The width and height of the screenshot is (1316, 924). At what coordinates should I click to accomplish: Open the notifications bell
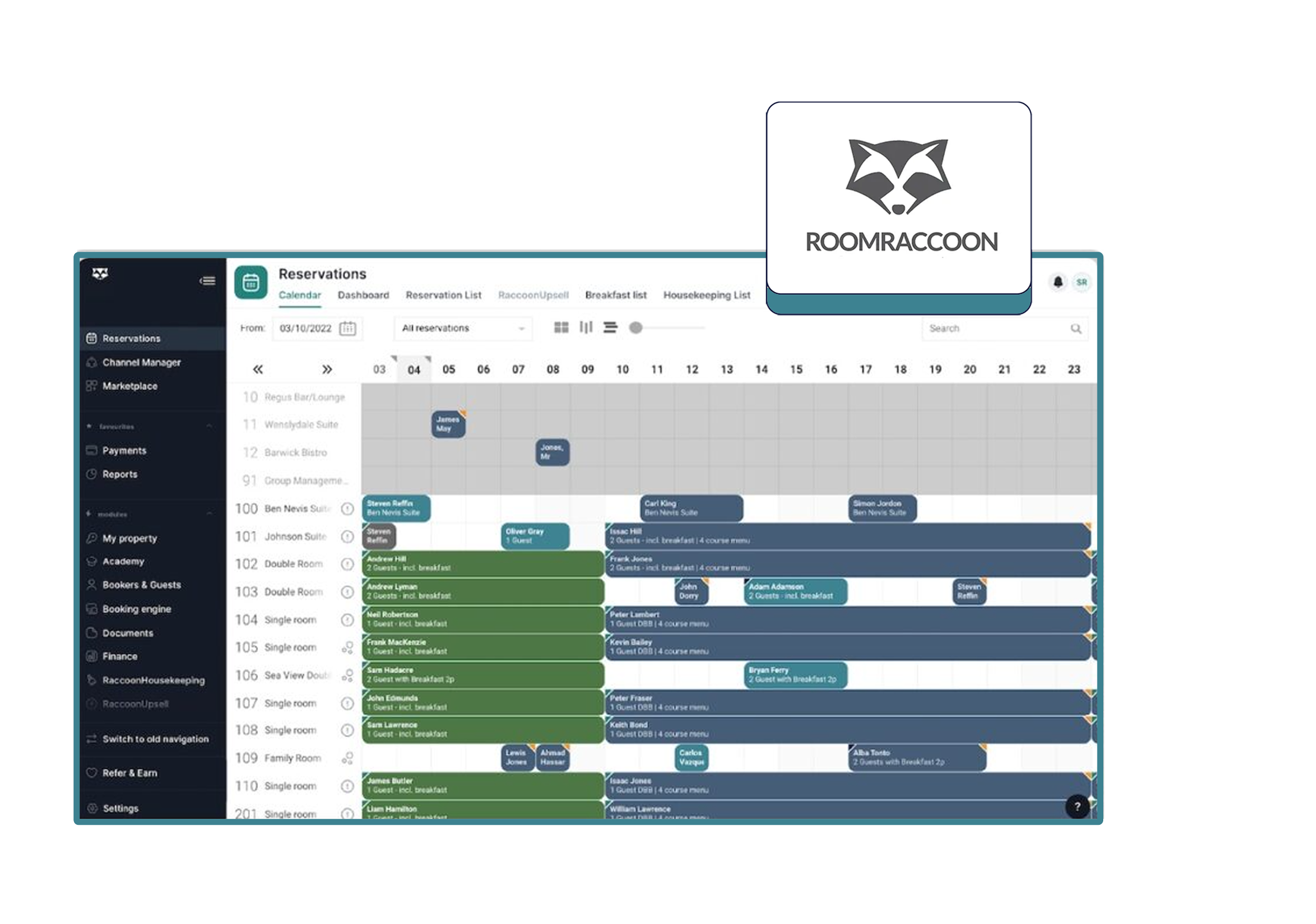1057,282
